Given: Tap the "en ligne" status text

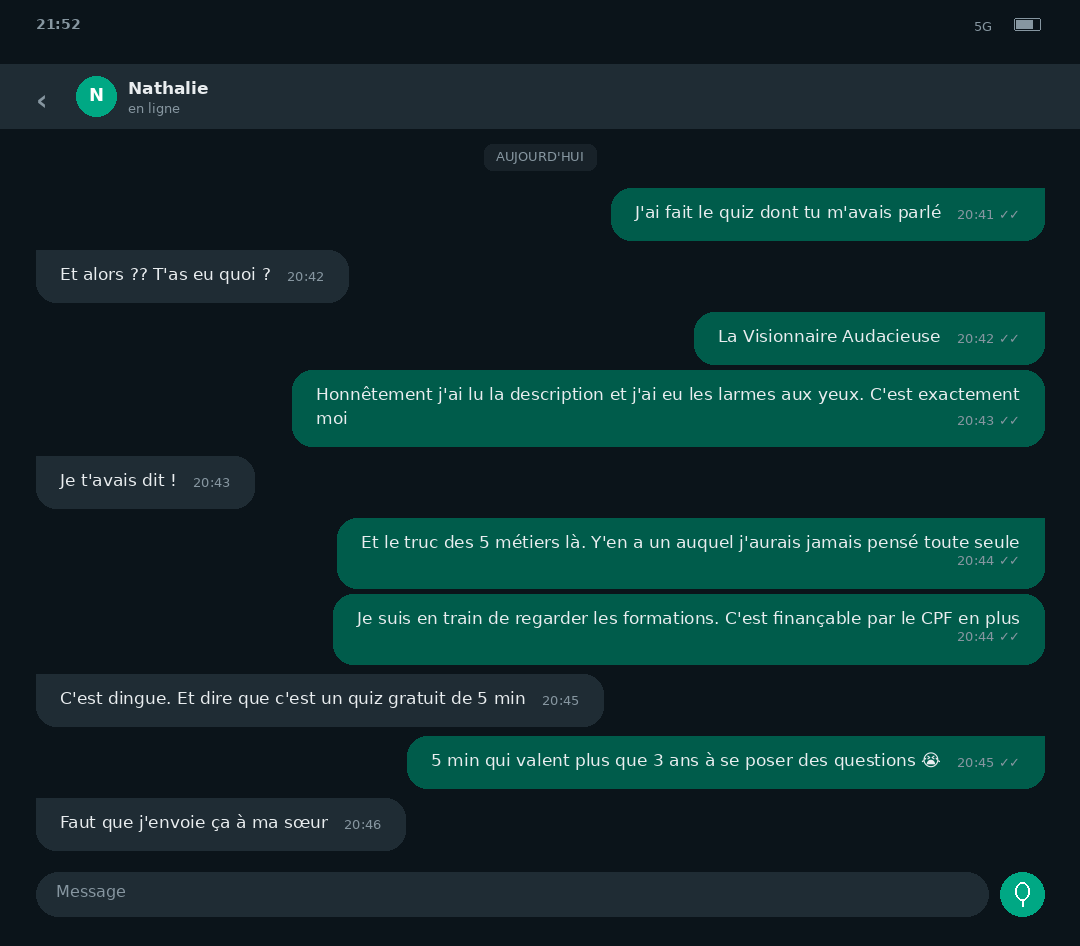Looking at the screenshot, I should pos(154,108).
